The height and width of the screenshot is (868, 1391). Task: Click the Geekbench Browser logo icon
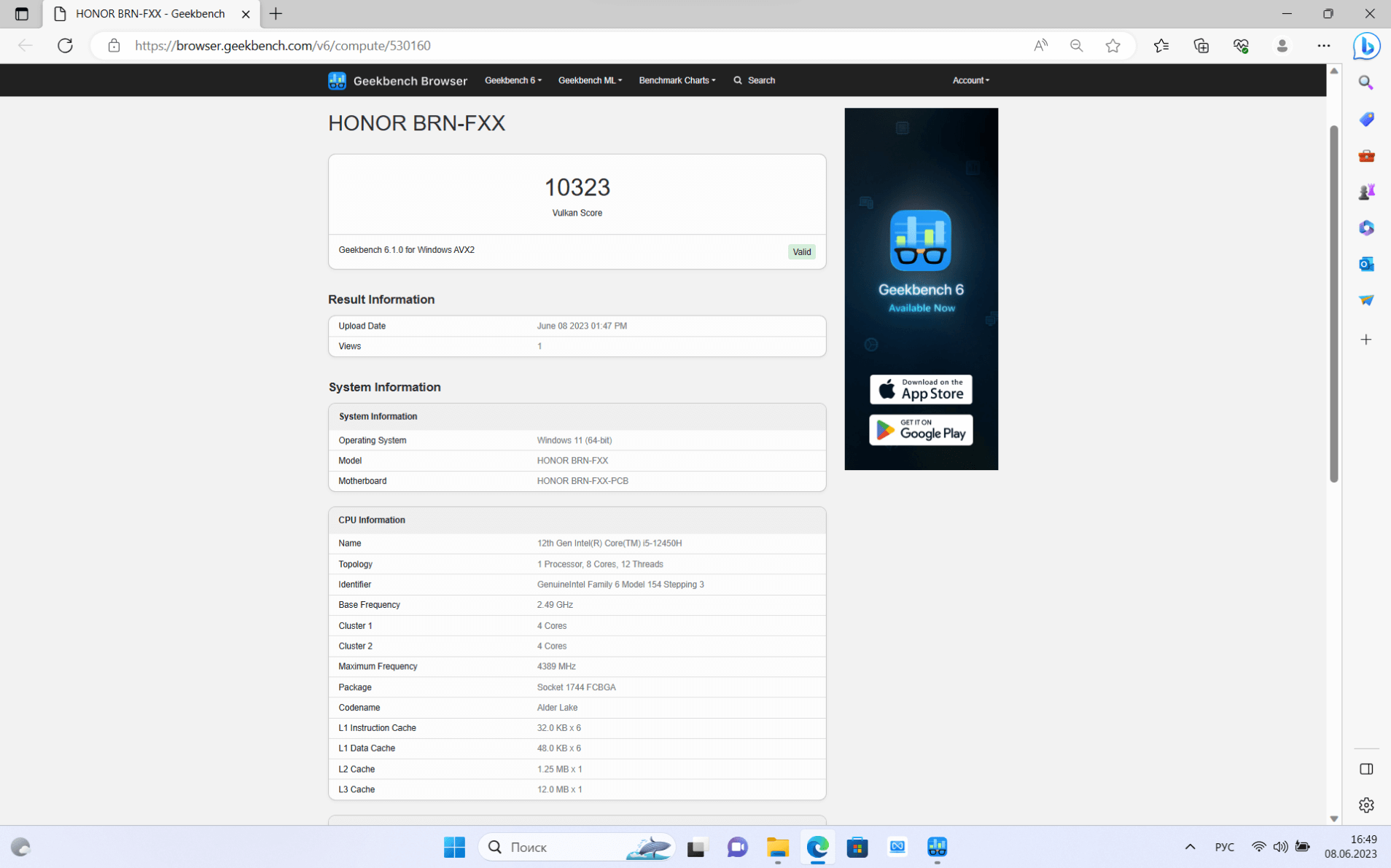click(x=337, y=80)
